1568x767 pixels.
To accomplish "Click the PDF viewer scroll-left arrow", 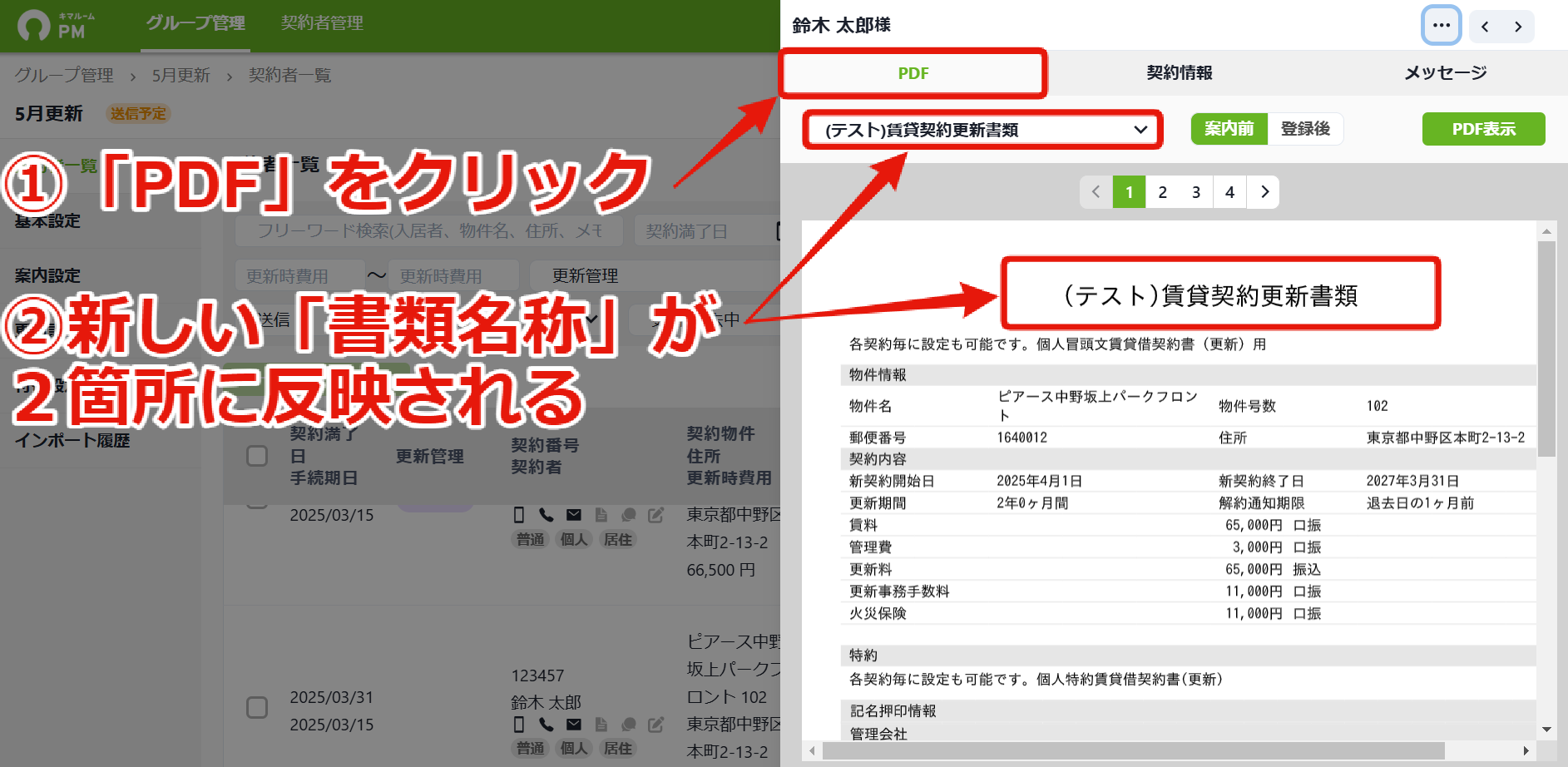I will pos(813,750).
